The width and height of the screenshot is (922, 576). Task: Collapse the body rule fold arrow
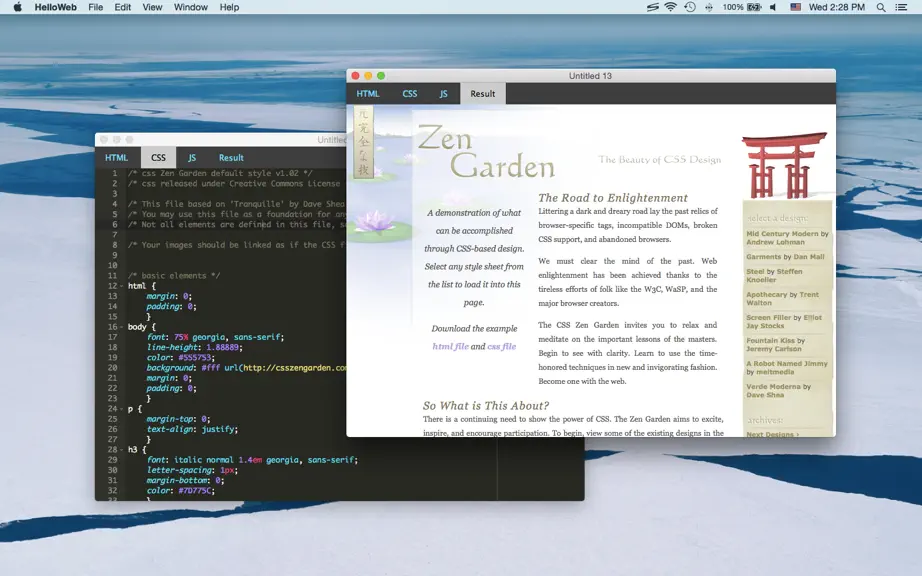coord(122,327)
